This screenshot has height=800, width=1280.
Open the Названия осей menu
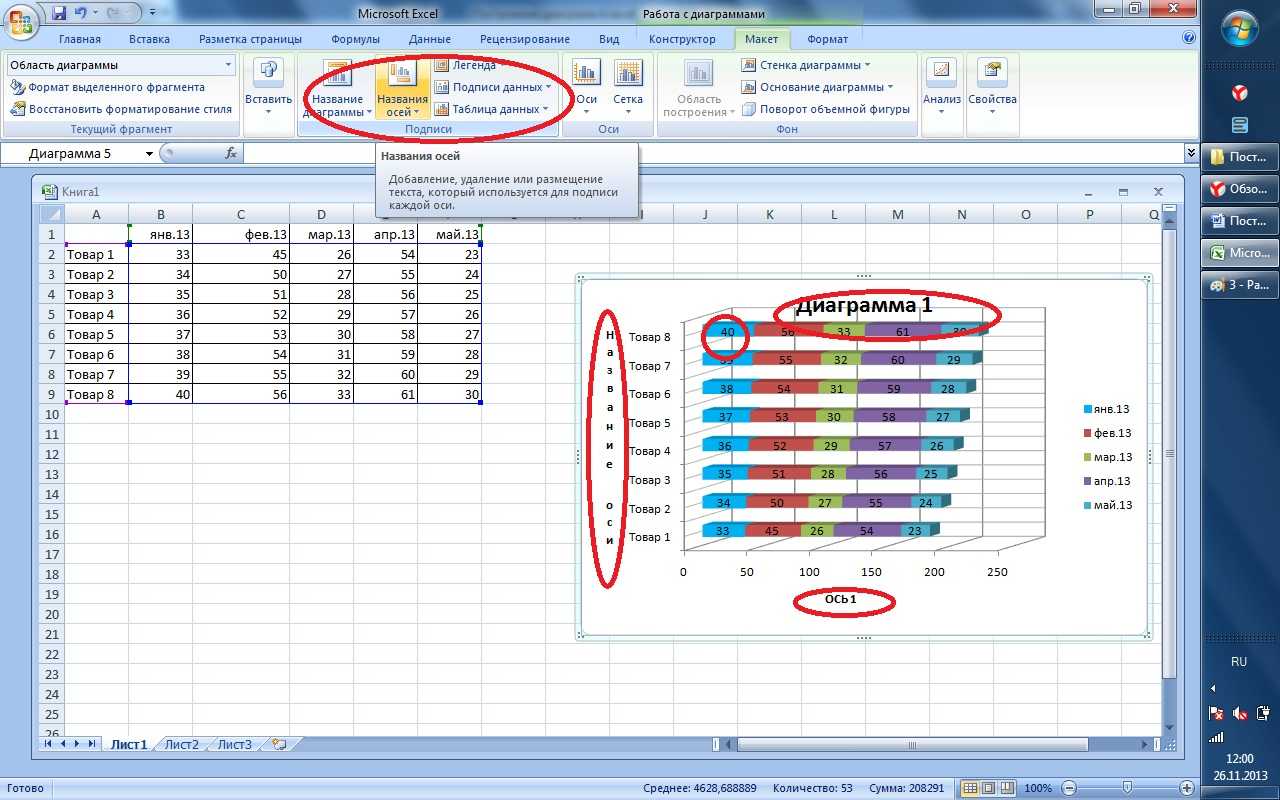402,89
